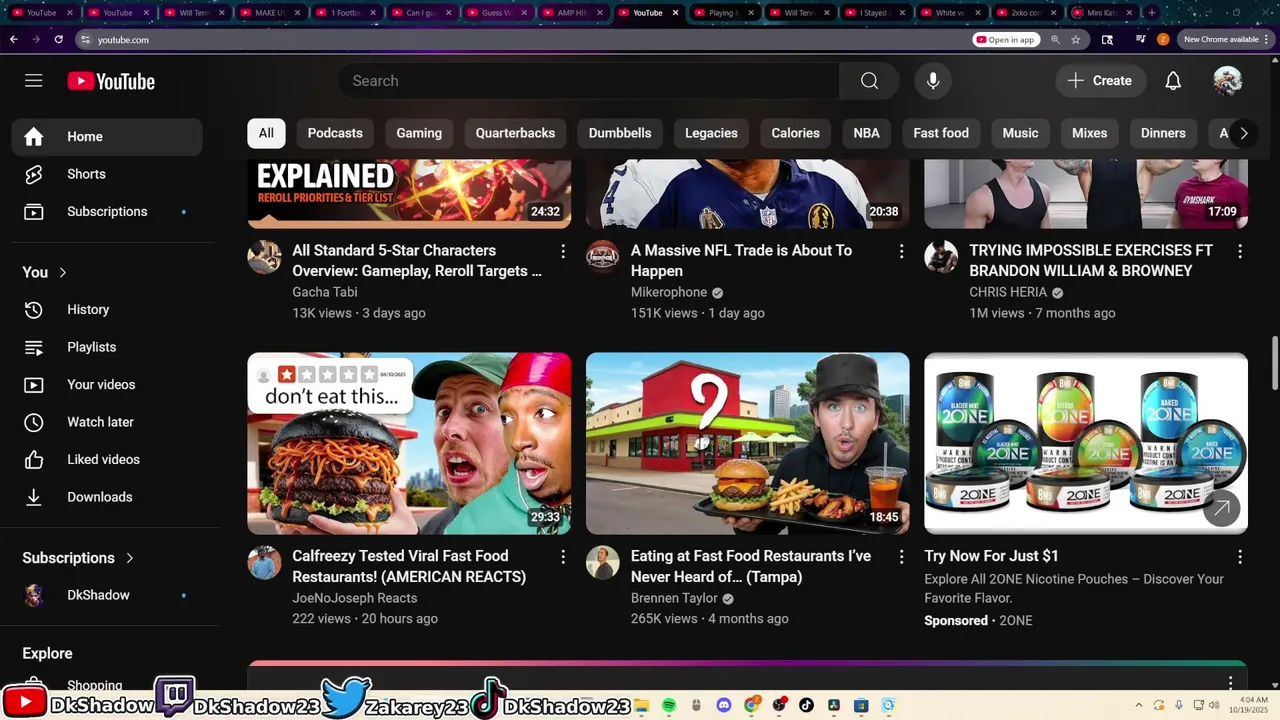Open Calfreezy fast food video thumbnail

tap(409, 443)
